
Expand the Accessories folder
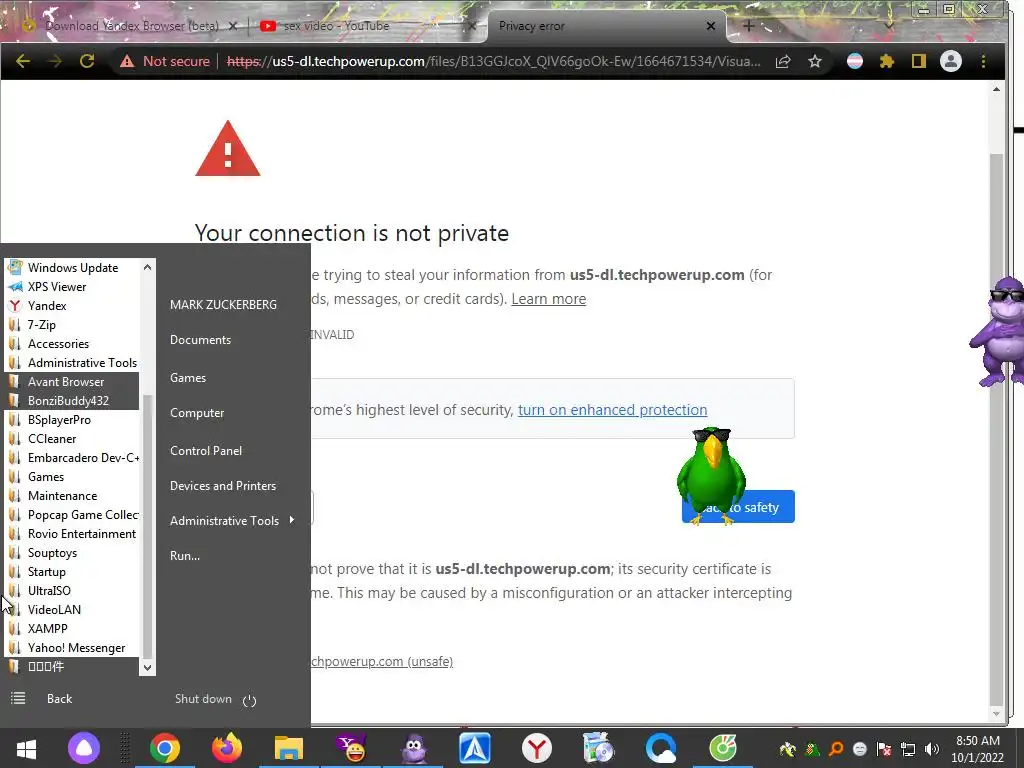point(72,344)
